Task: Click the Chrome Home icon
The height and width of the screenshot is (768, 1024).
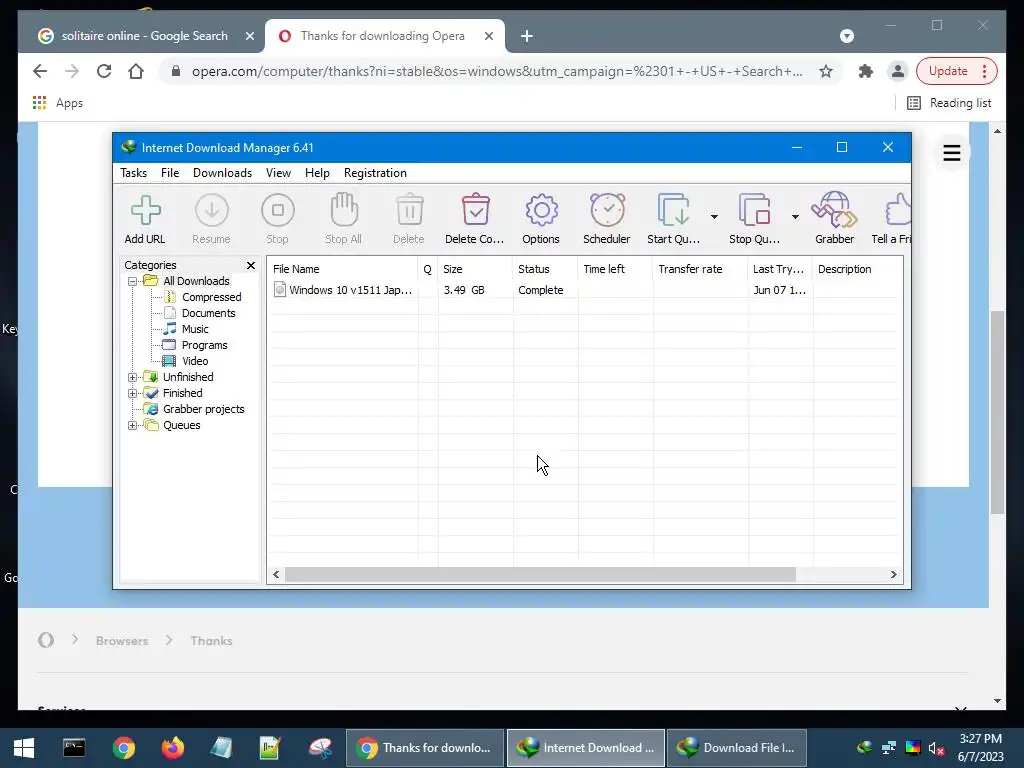Action: [136, 71]
